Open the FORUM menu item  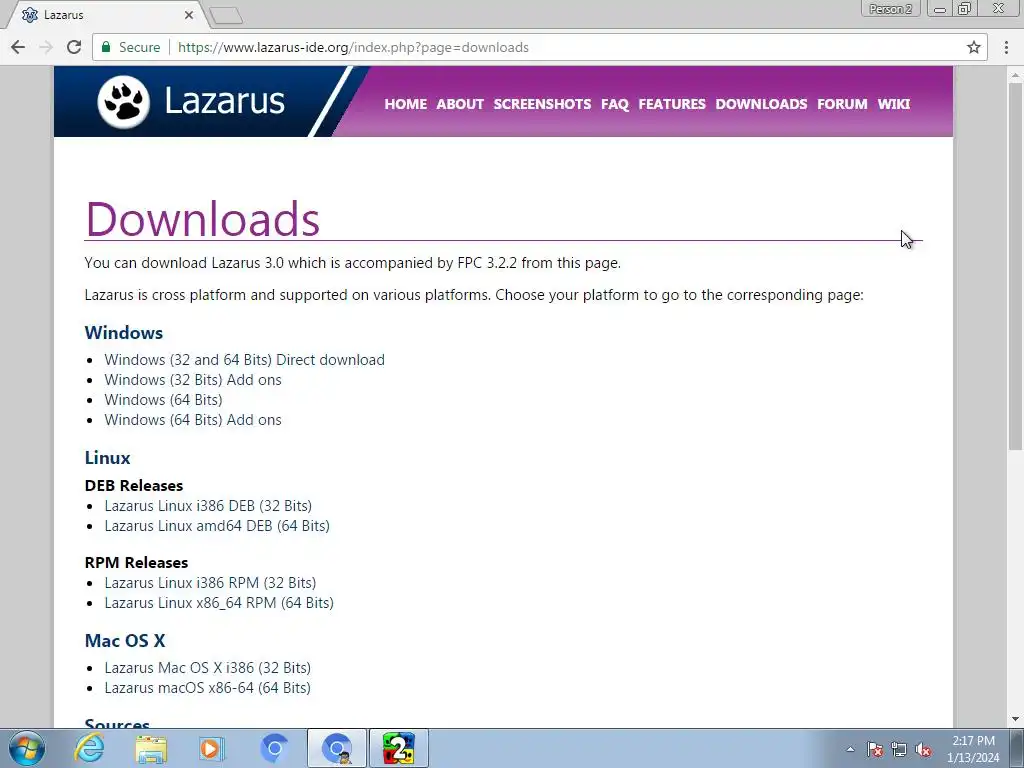(x=842, y=104)
